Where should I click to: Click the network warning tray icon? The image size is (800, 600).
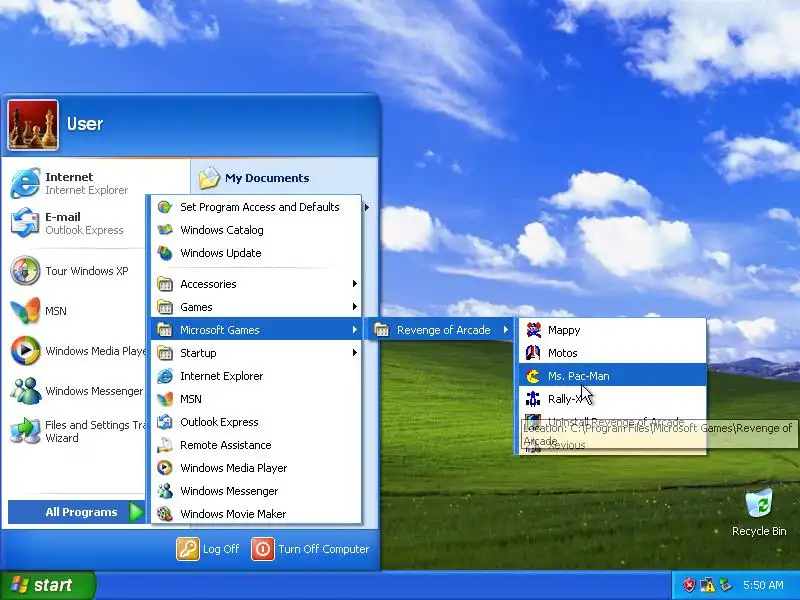708,585
